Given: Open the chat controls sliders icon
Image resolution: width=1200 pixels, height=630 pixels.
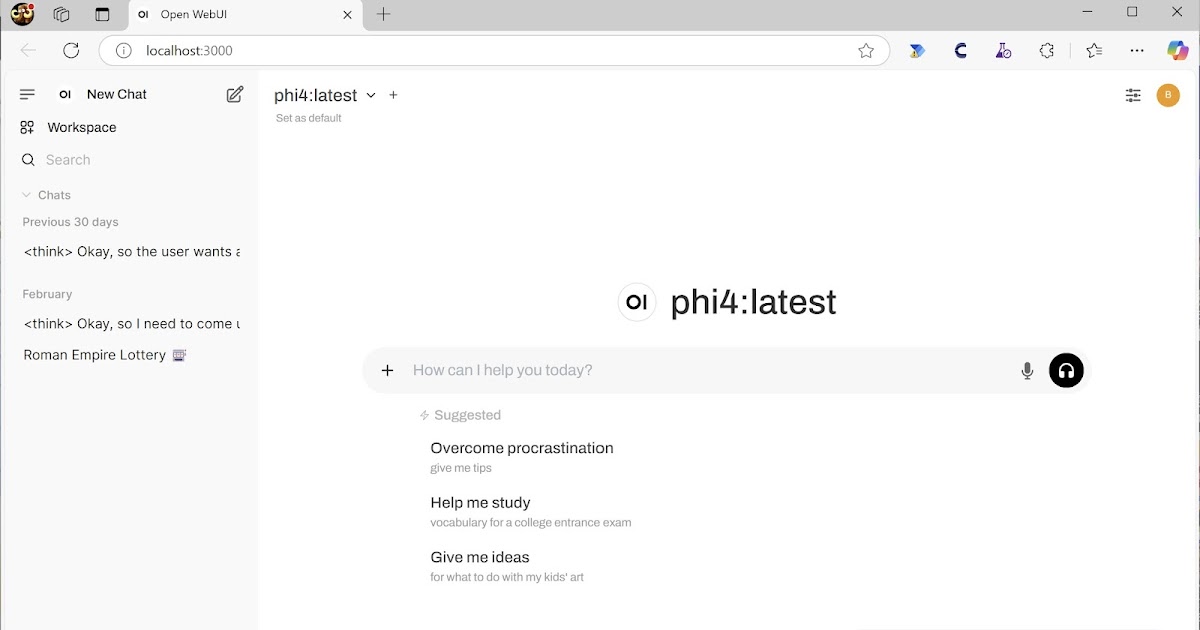Looking at the screenshot, I should pyautogui.click(x=1133, y=95).
